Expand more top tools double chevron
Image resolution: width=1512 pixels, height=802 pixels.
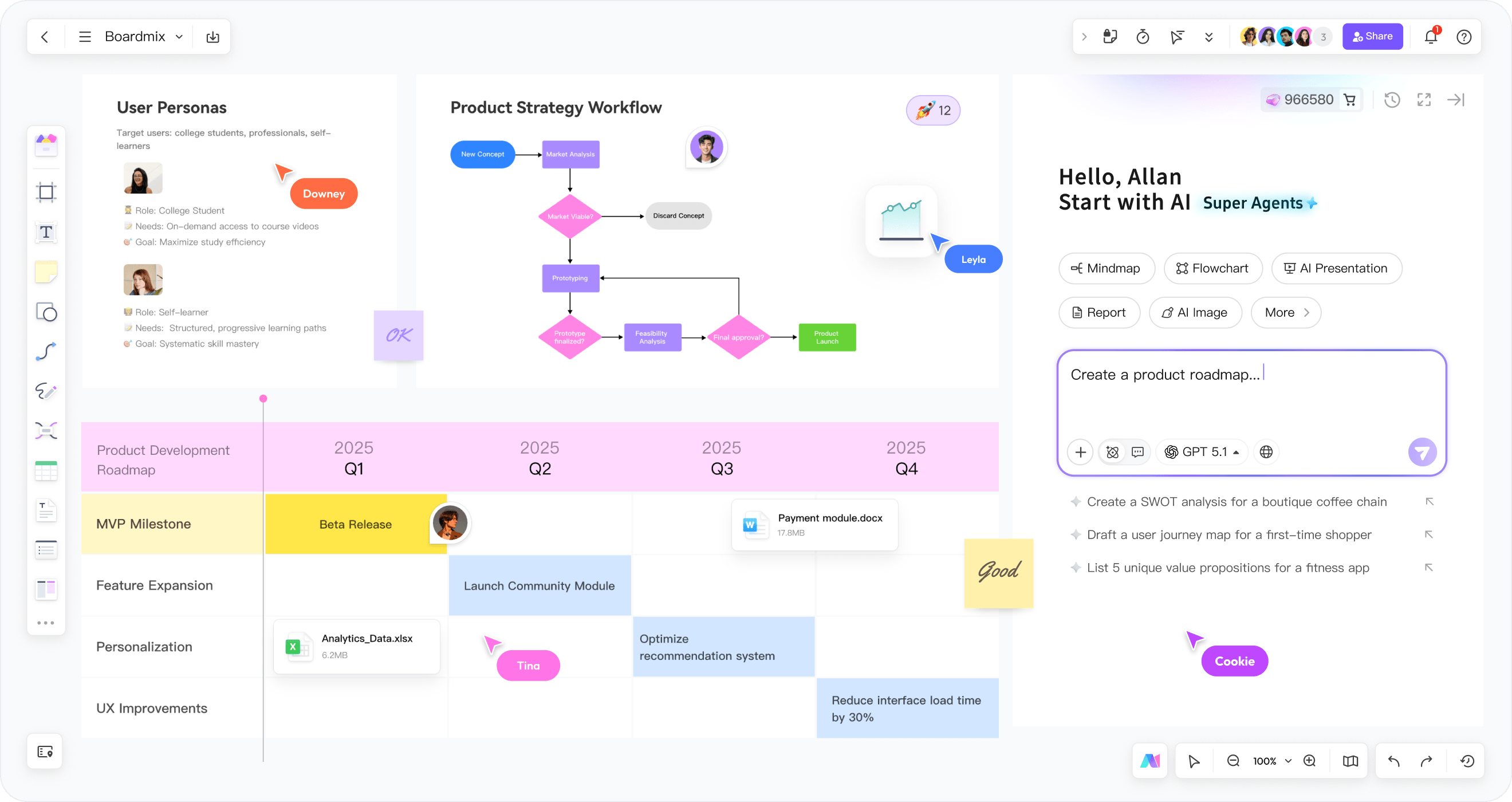coord(1208,37)
